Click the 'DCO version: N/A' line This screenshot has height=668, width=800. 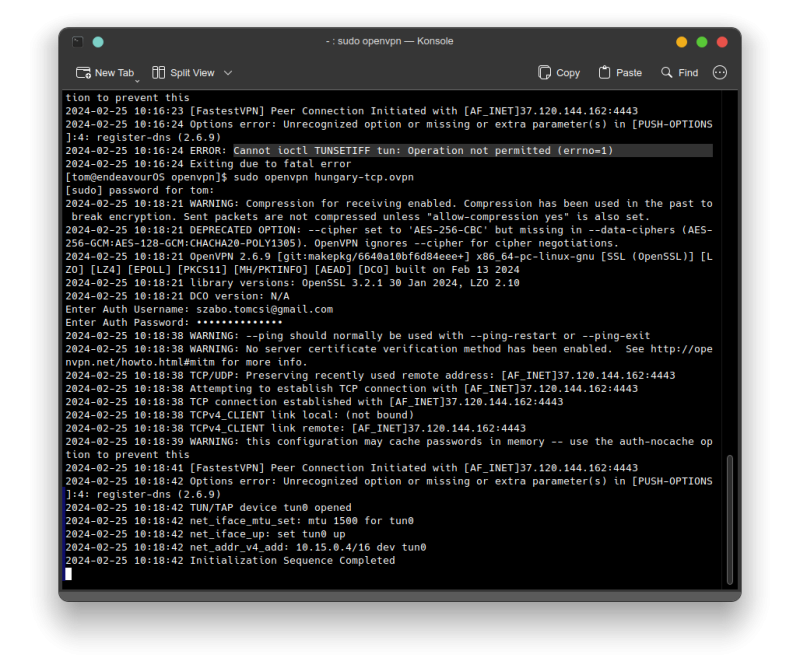(177, 296)
